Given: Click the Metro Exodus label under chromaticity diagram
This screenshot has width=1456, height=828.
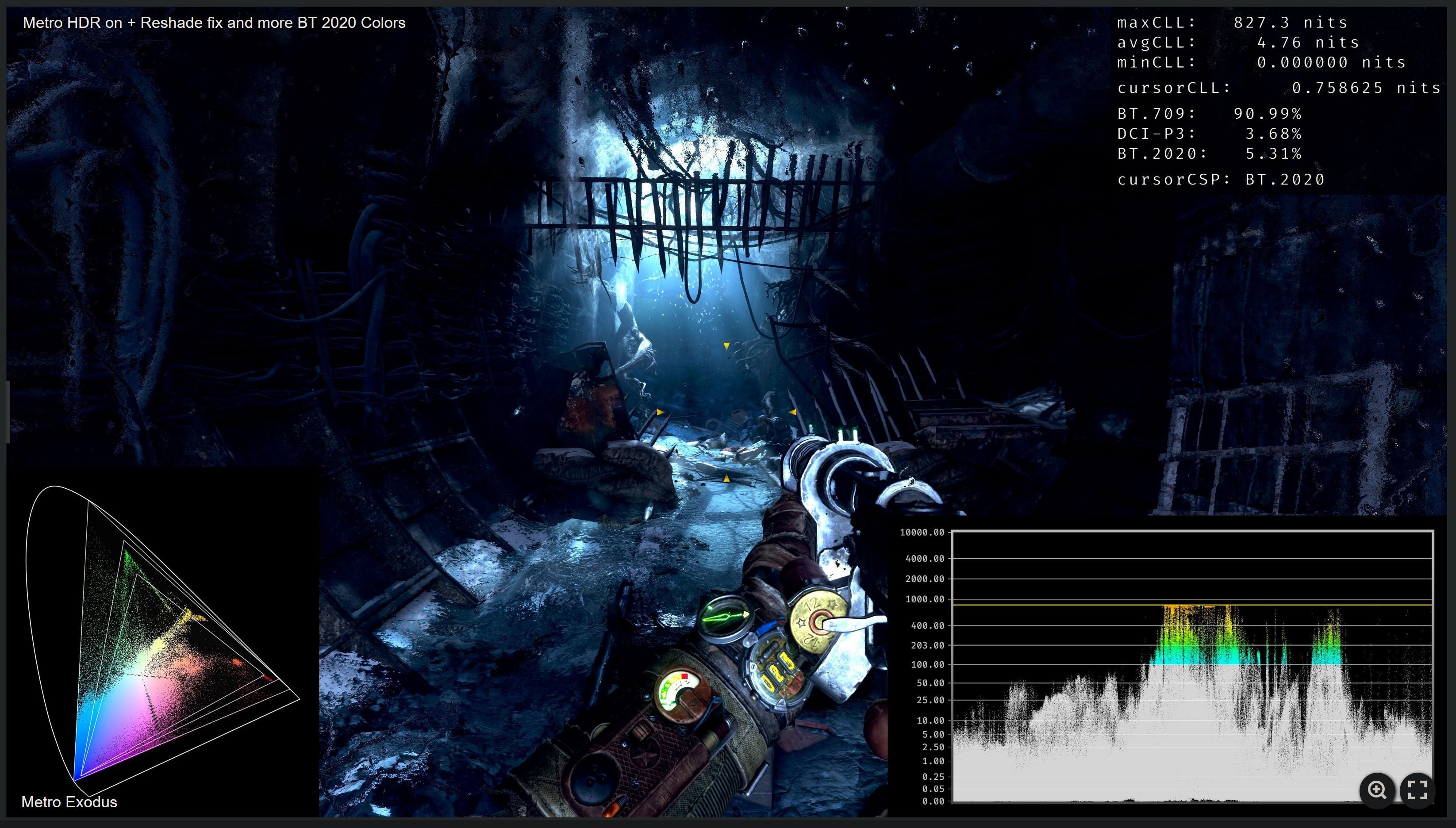Looking at the screenshot, I should tap(69, 802).
